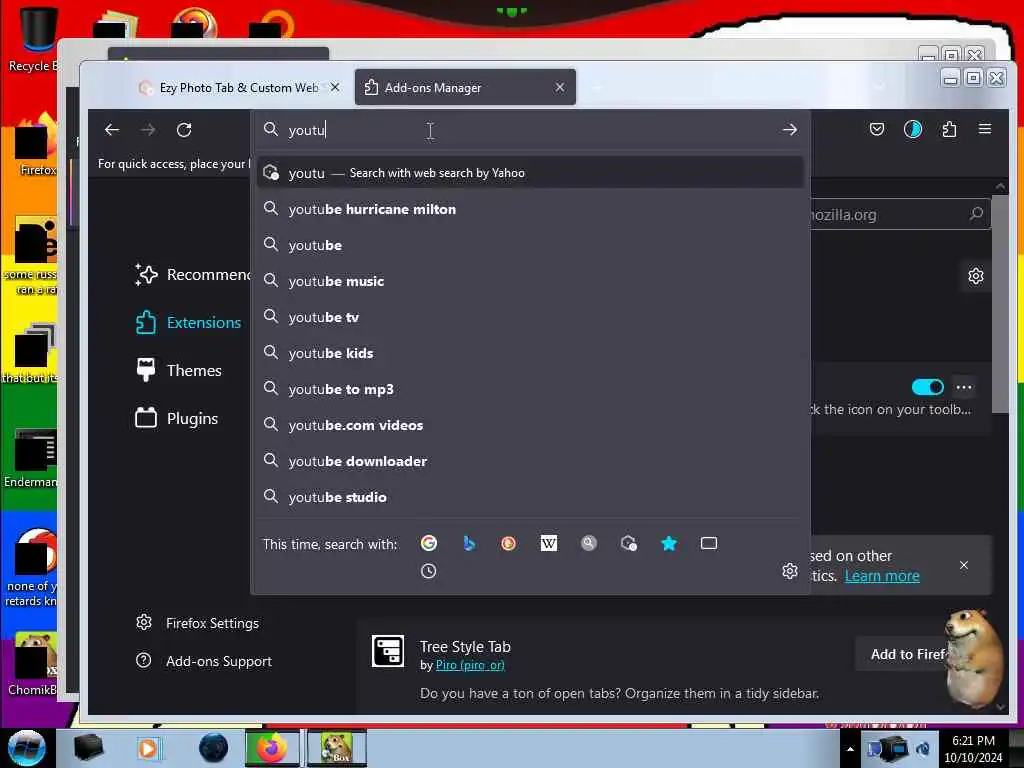Open Firefox Settings link
This screenshot has height=768, width=1024.
point(197,623)
